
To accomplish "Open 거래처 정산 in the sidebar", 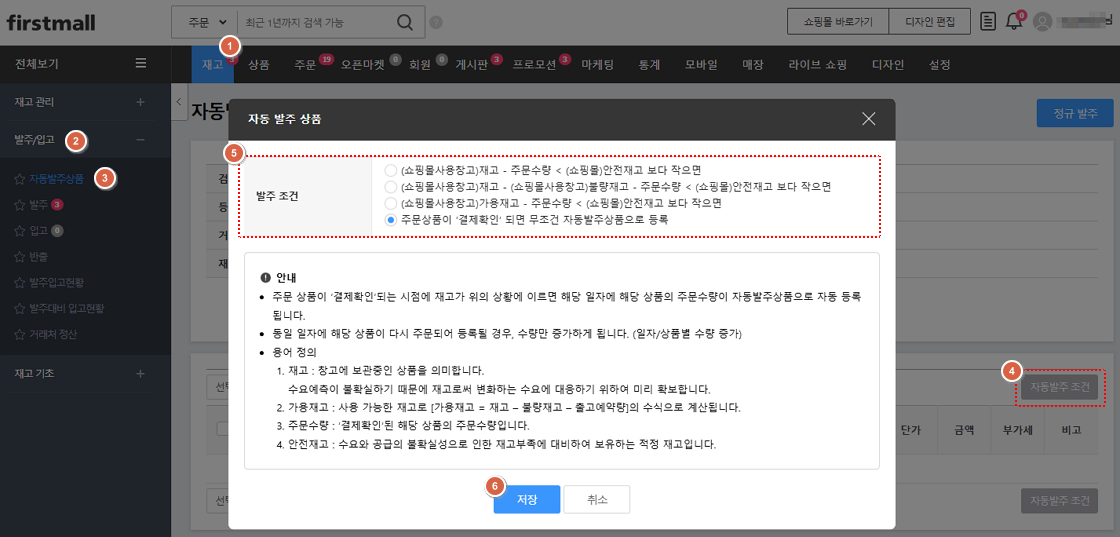I will click(x=53, y=333).
